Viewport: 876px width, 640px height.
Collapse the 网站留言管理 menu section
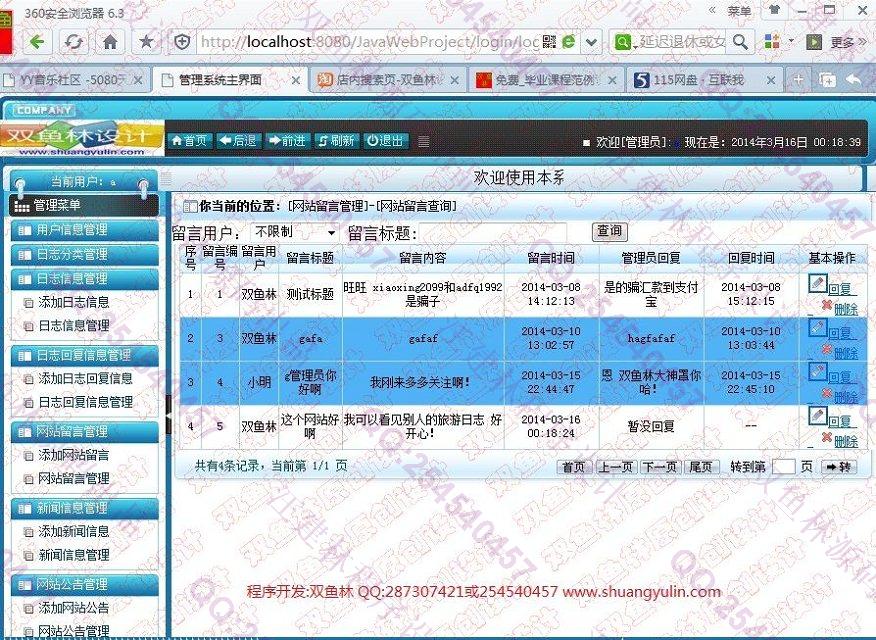84,432
